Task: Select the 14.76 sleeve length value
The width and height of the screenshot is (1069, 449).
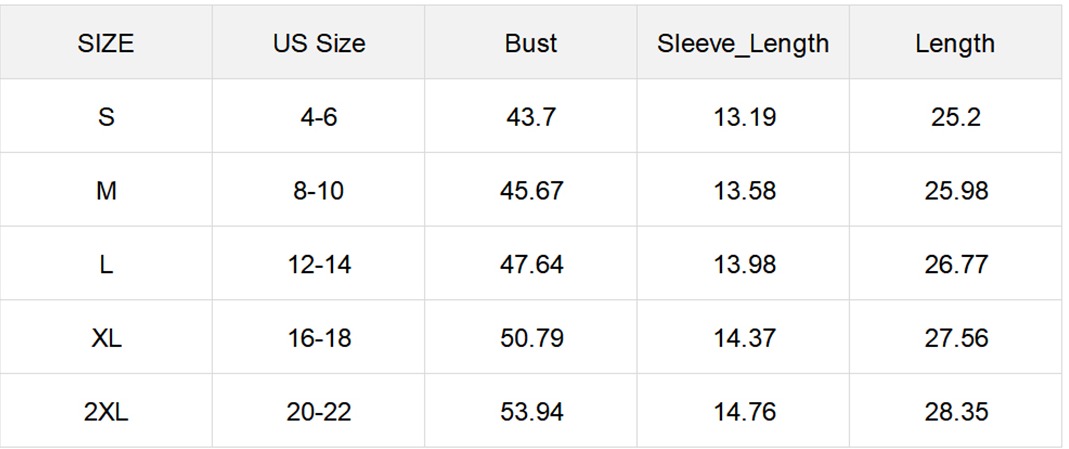Action: click(x=744, y=412)
